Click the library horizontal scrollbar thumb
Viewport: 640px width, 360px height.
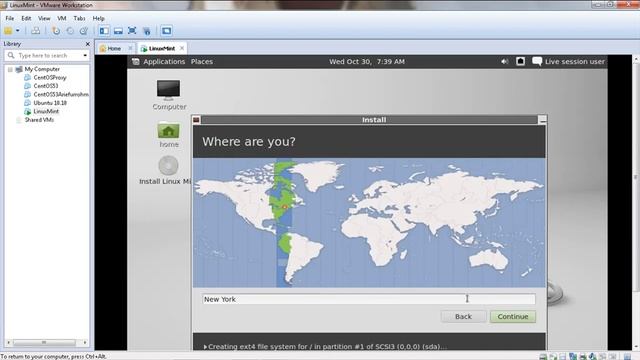(44, 342)
